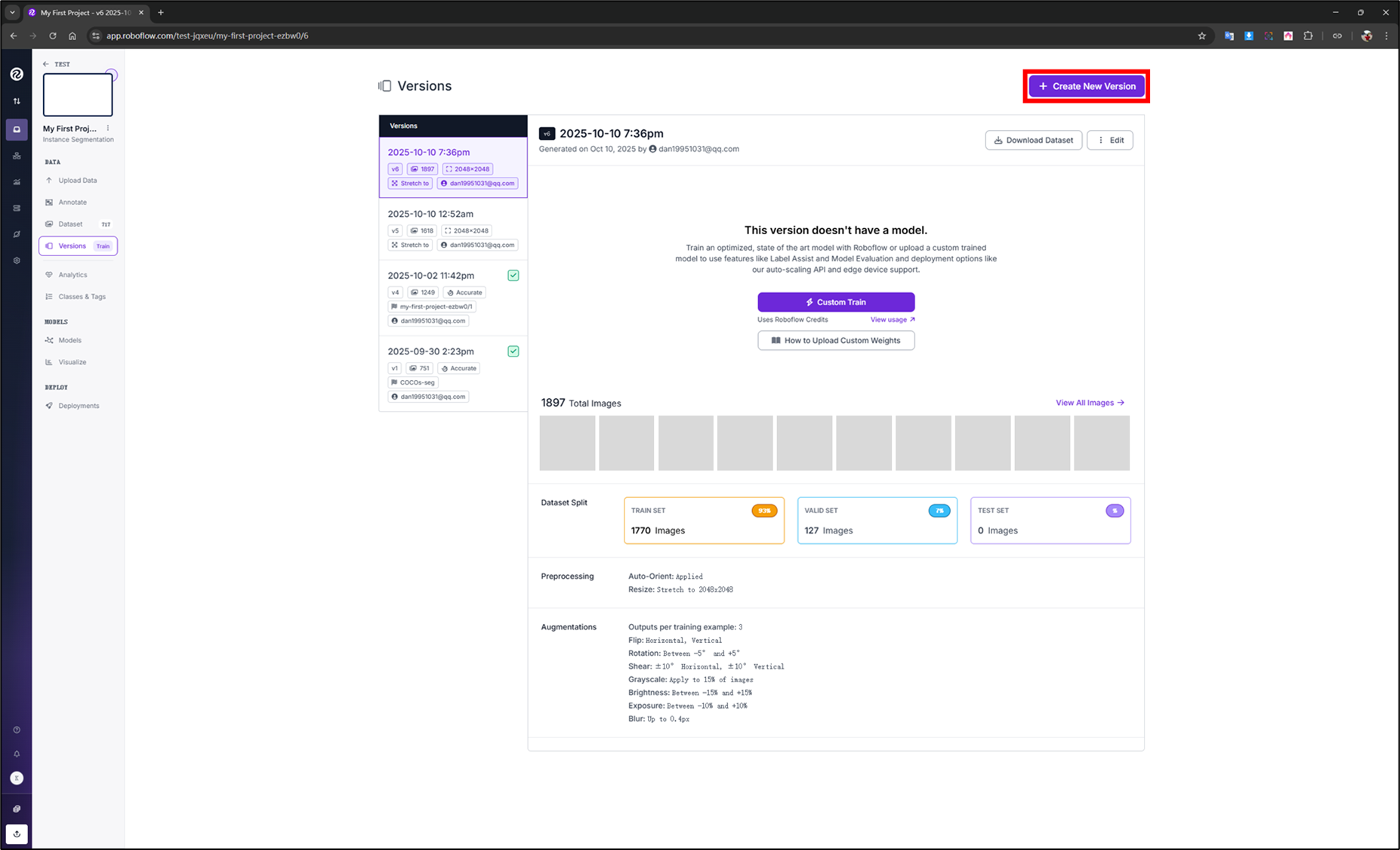This screenshot has width=1400, height=850.
Task: Click the Create New Version button
Action: pos(1087,86)
